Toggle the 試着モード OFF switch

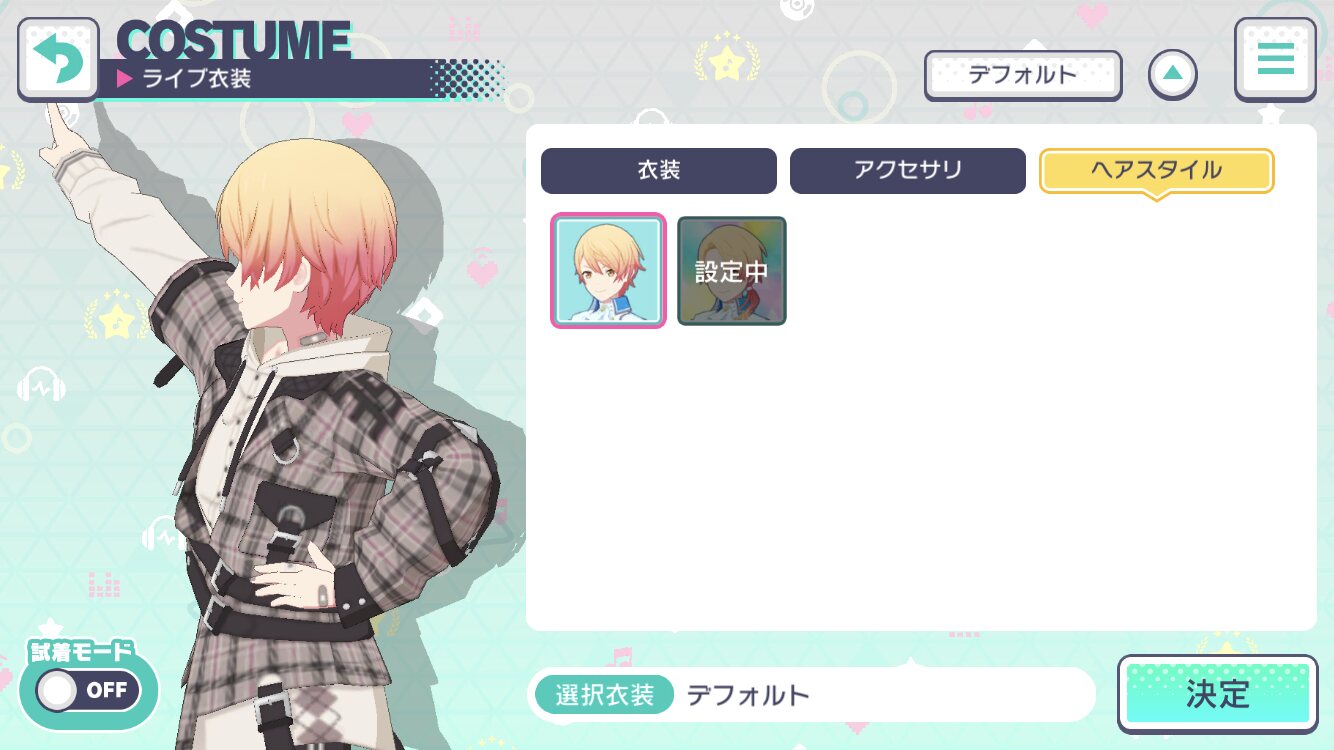(88, 690)
